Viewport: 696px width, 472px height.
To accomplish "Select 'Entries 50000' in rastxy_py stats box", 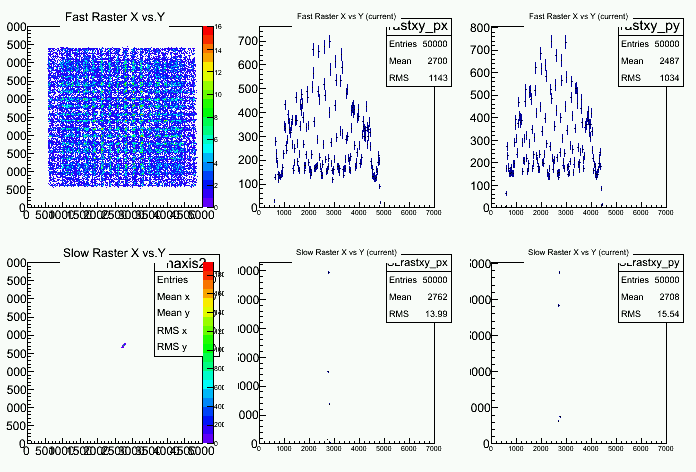I will pyautogui.click(x=651, y=44).
